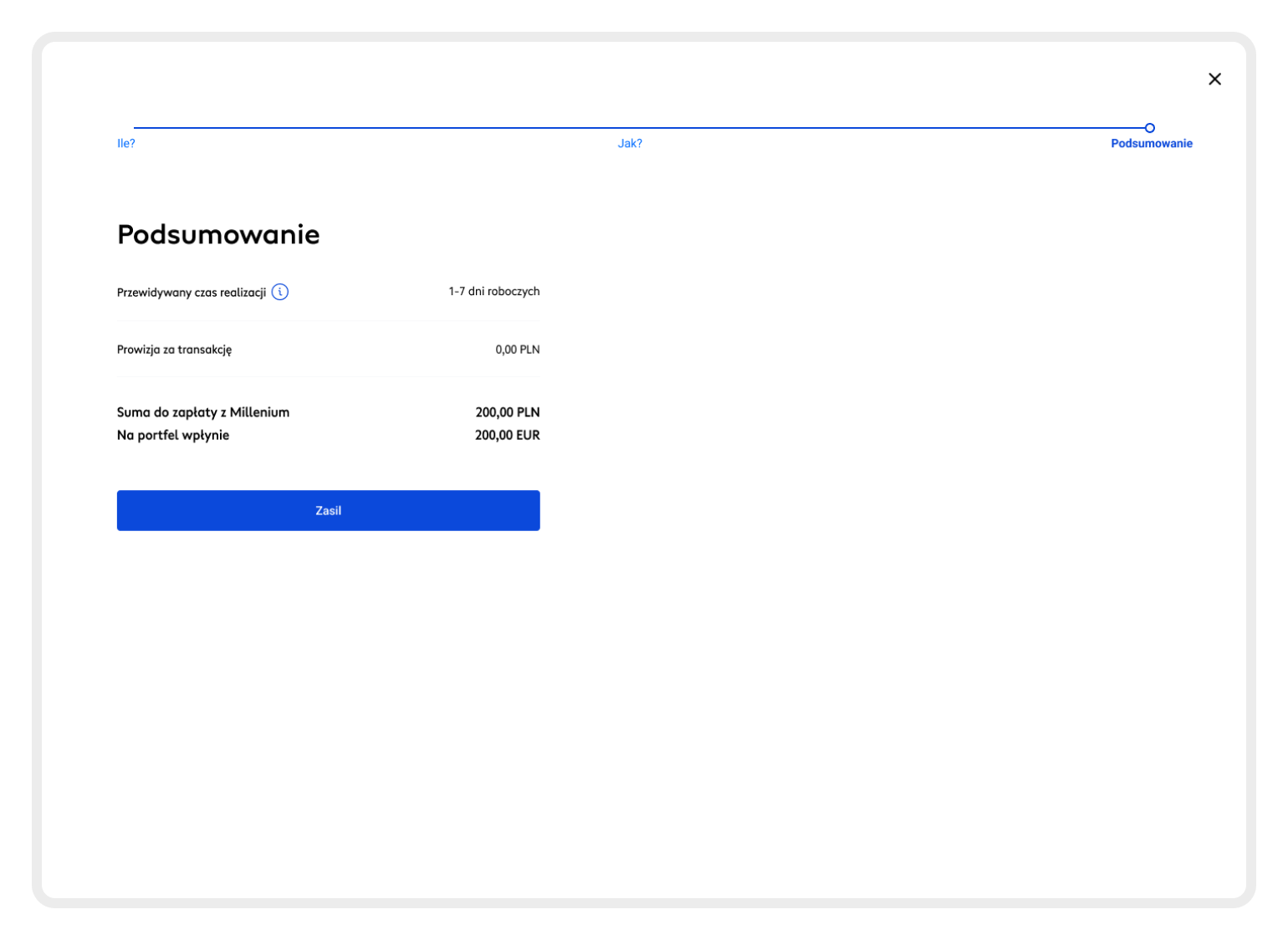The image size is (1288, 940).
Task: Click progress line between Jak? and Podsumowanie
Action: pyautogui.click(x=887, y=128)
